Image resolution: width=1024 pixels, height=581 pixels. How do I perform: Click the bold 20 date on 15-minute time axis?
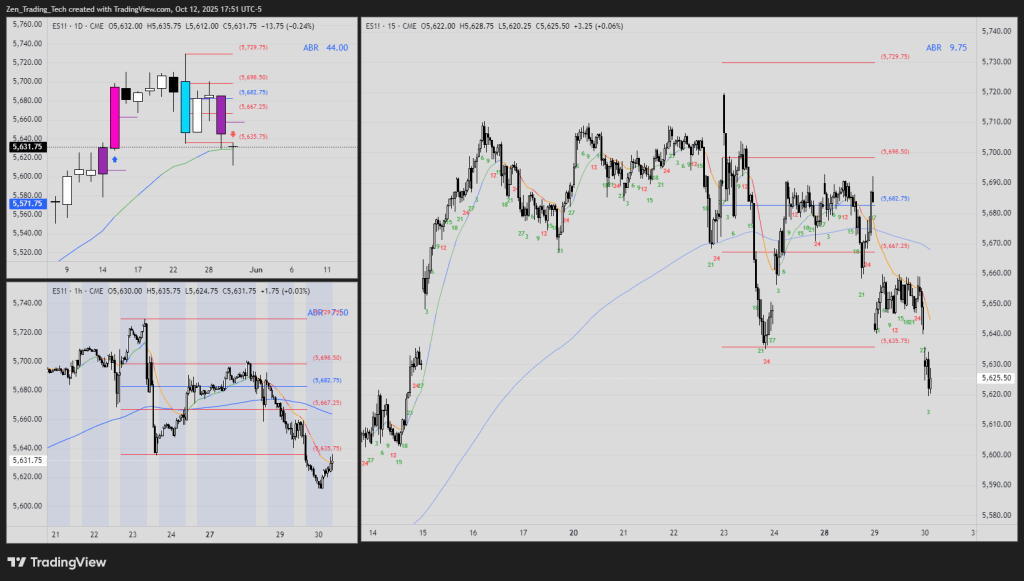[x=573, y=534]
